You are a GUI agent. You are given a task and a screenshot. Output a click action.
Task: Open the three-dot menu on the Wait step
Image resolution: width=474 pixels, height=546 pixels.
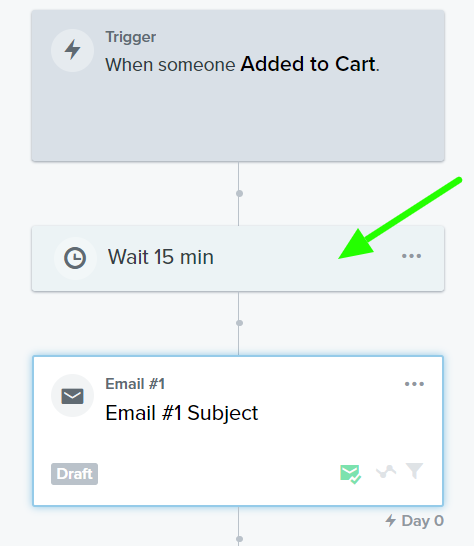[x=411, y=256]
